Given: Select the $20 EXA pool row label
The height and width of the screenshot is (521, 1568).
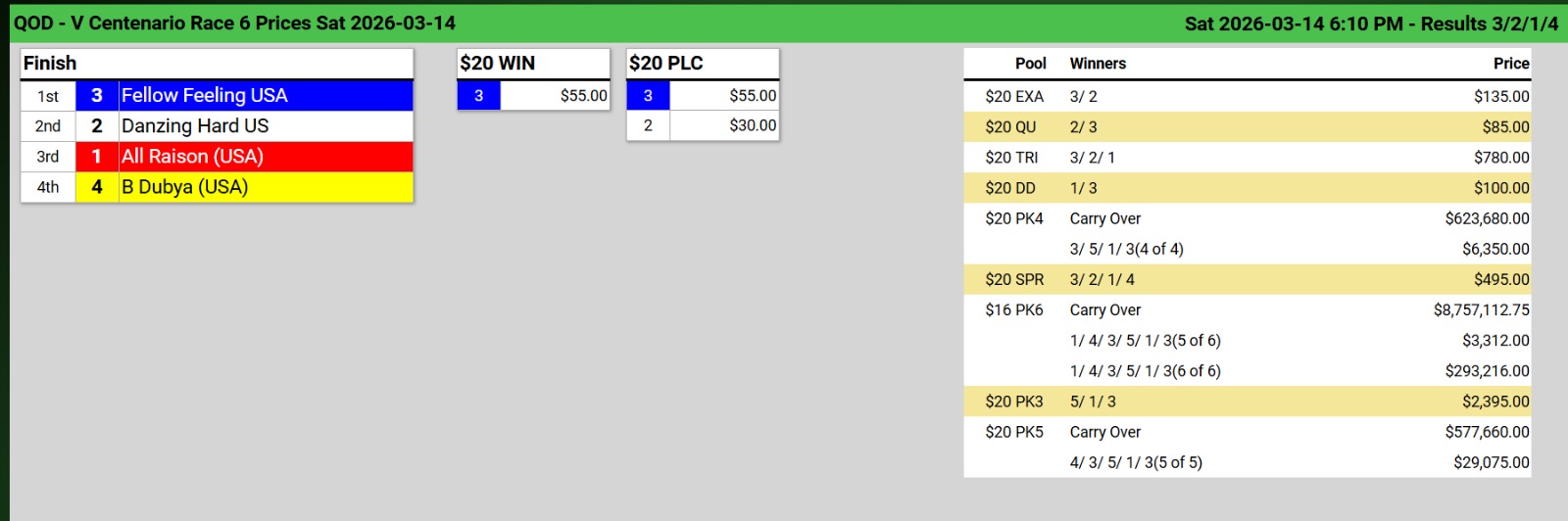Looking at the screenshot, I should pyautogui.click(x=1014, y=97).
